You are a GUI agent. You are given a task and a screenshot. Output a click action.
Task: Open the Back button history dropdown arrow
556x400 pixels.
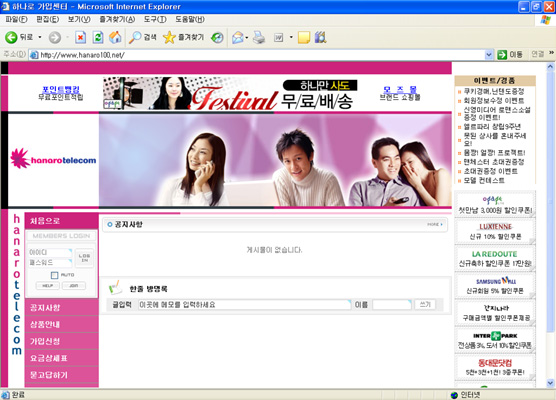click(40, 37)
